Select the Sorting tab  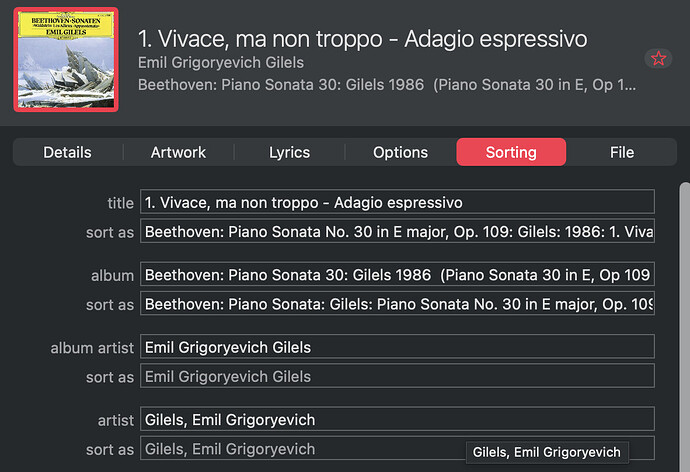511,152
